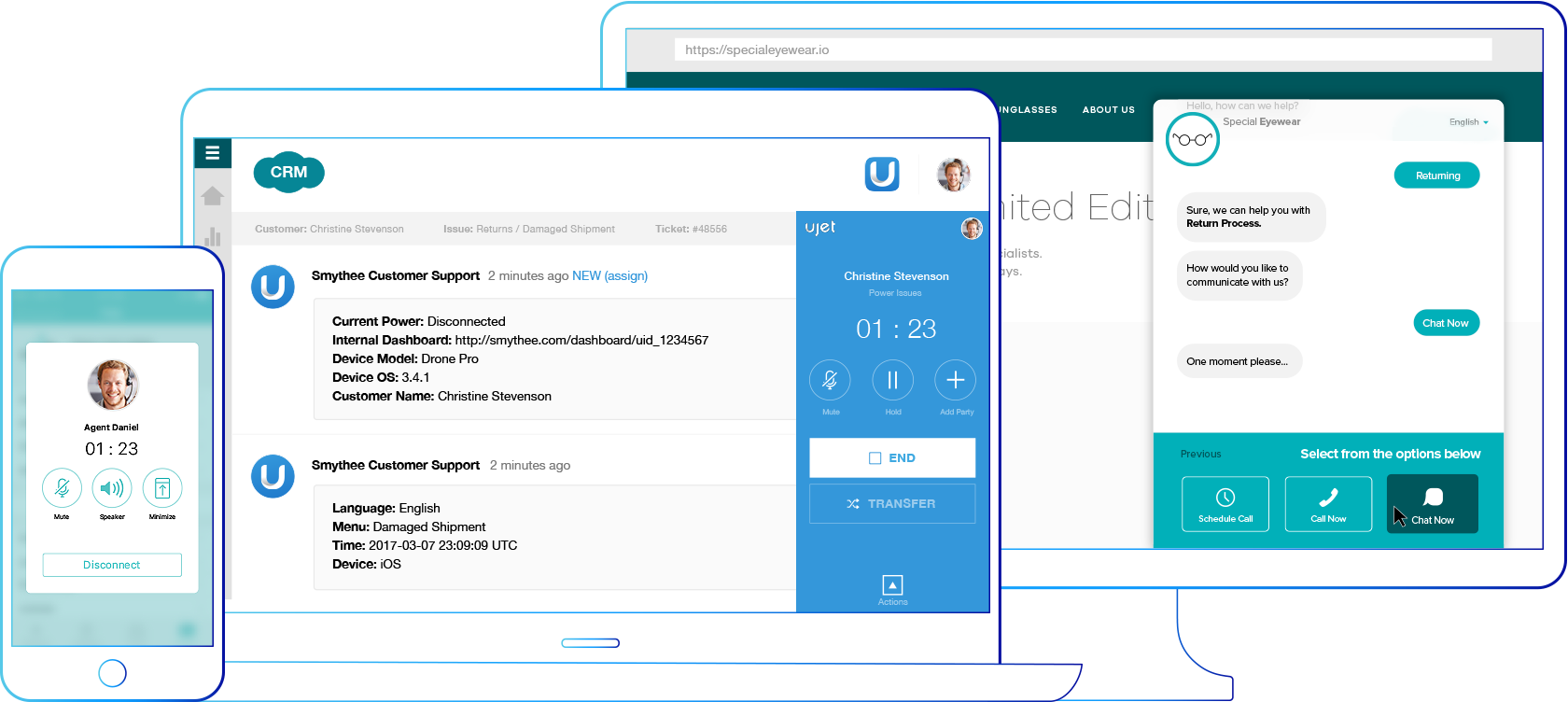The height and width of the screenshot is (702, 1568).
Task: Mute the call in the UJET agent panel
Action: (x=830, y=380)
